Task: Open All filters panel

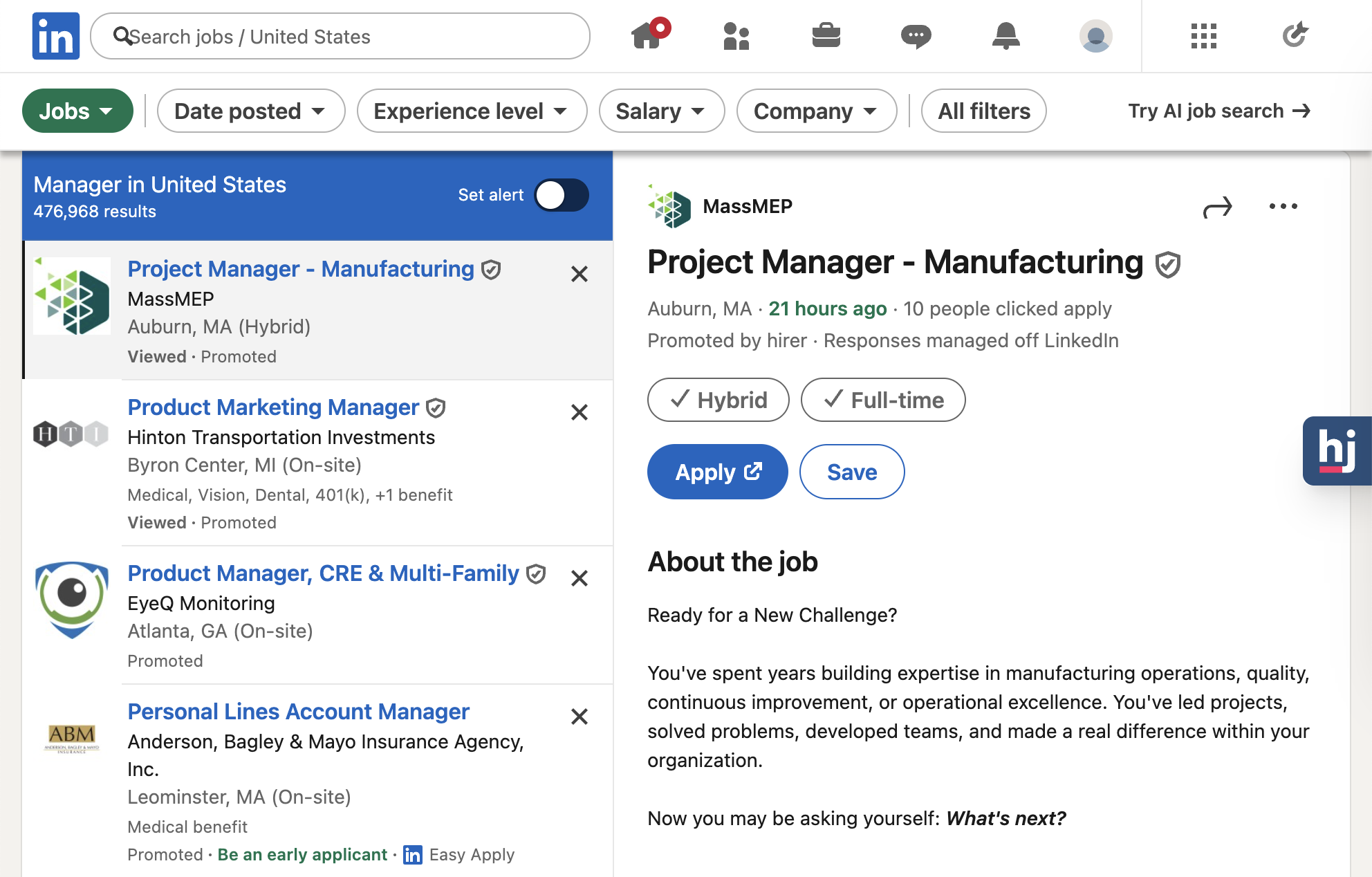Action: point(984,111)
